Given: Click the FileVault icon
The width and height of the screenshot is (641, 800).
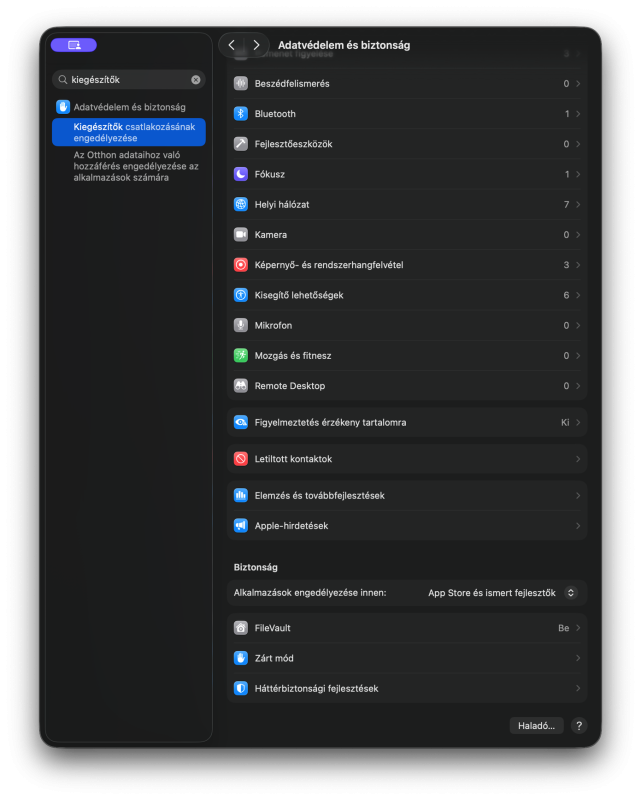Looking at the screenshot, I should pyautogui.click(x=241, y=628).
